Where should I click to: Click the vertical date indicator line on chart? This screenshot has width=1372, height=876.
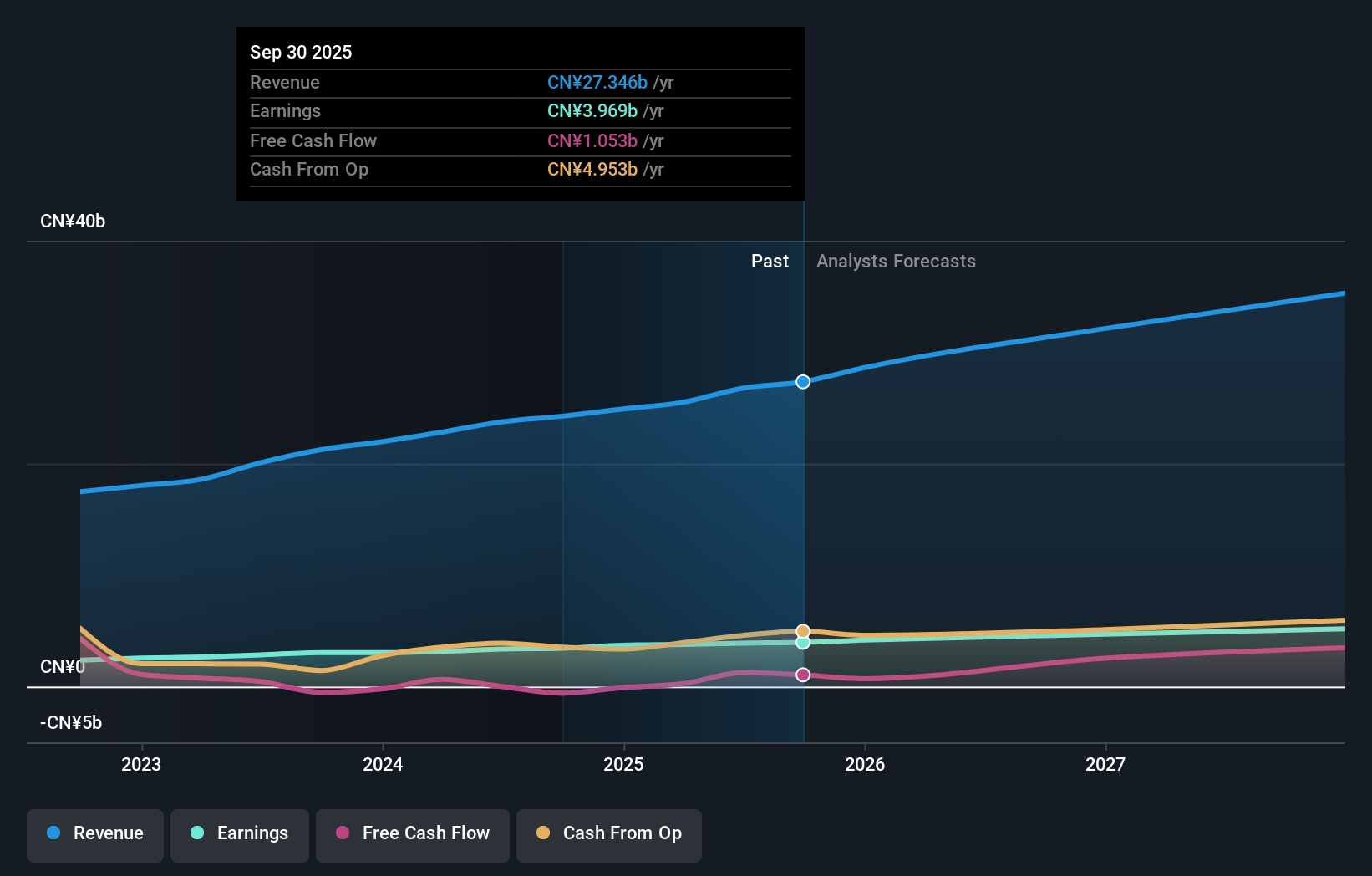click(x=803, y=502)
